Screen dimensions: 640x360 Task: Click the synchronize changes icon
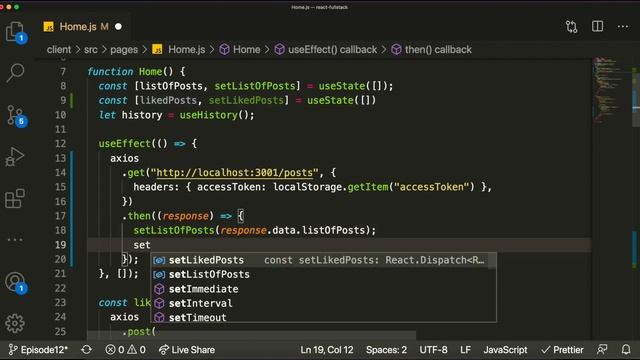point(87,350)
